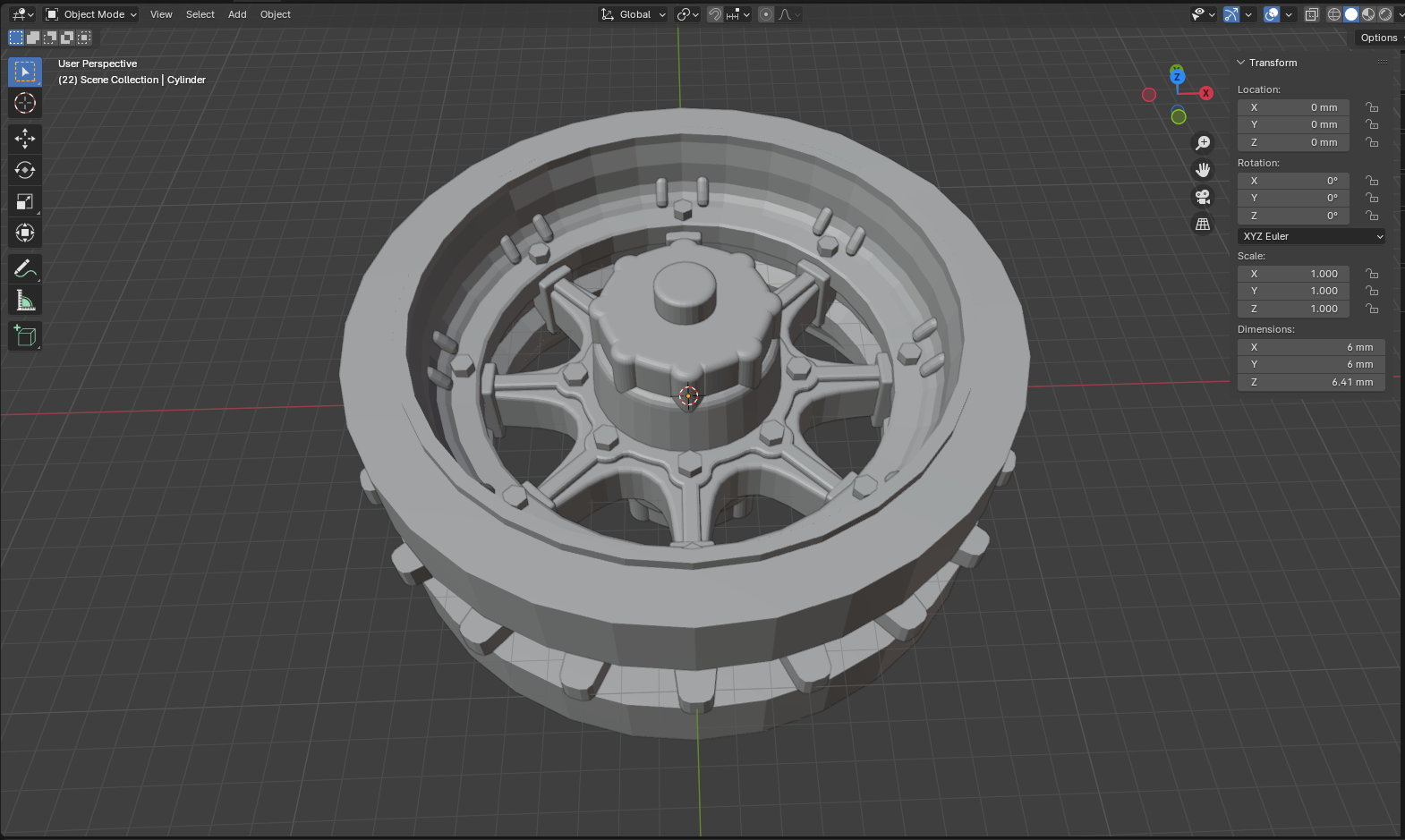Viewport: 1405px width, 840px height.
Task: Open the Object Mode dropdown
Action: point(91,14)
